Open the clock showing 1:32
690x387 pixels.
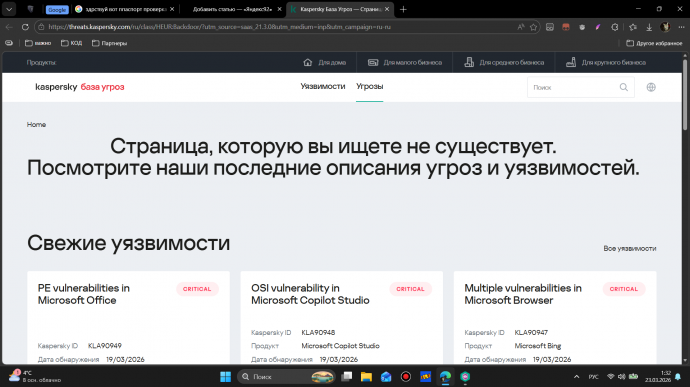pyautogui.click(x=658, y=376)
